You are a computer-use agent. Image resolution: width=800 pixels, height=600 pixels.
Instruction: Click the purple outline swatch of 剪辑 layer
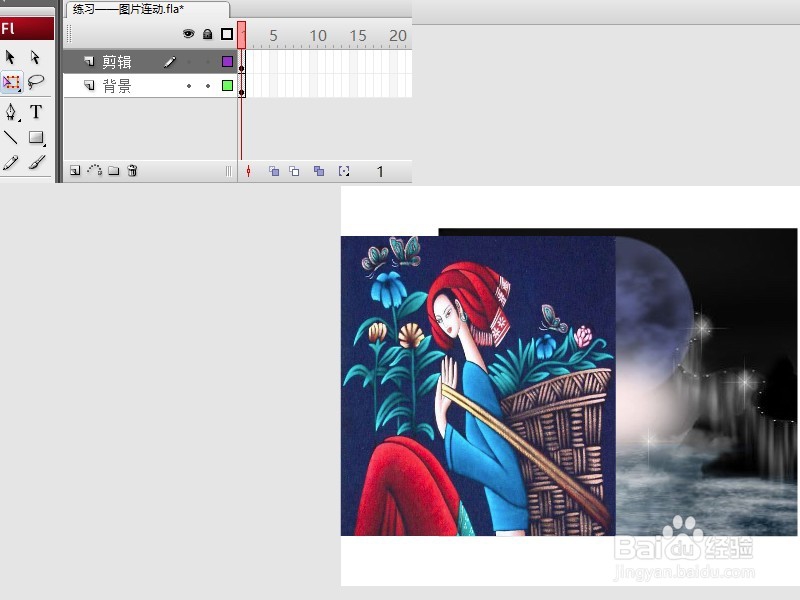point(228,62)
